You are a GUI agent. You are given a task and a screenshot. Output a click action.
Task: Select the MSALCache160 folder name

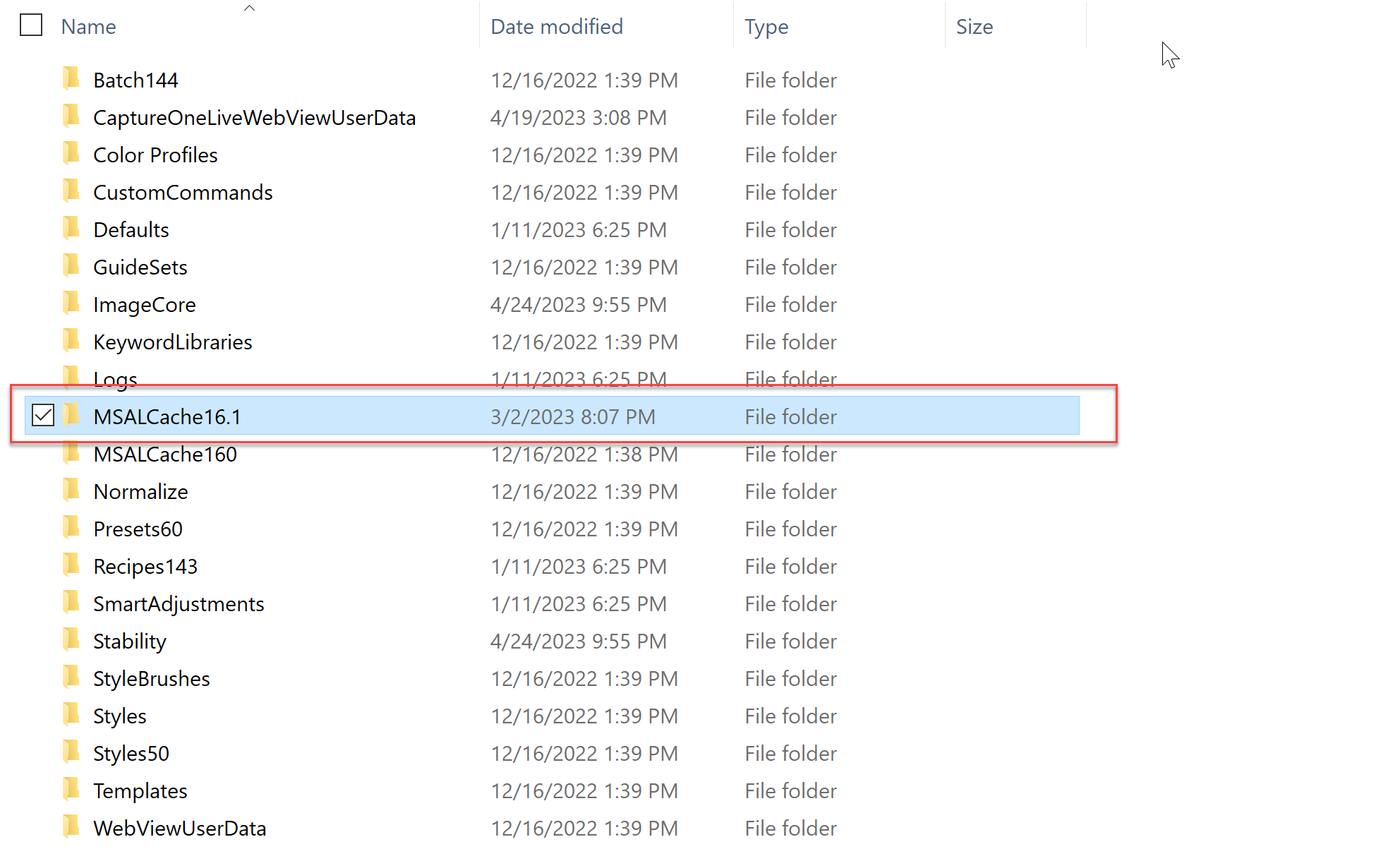(x=165, y=454)
